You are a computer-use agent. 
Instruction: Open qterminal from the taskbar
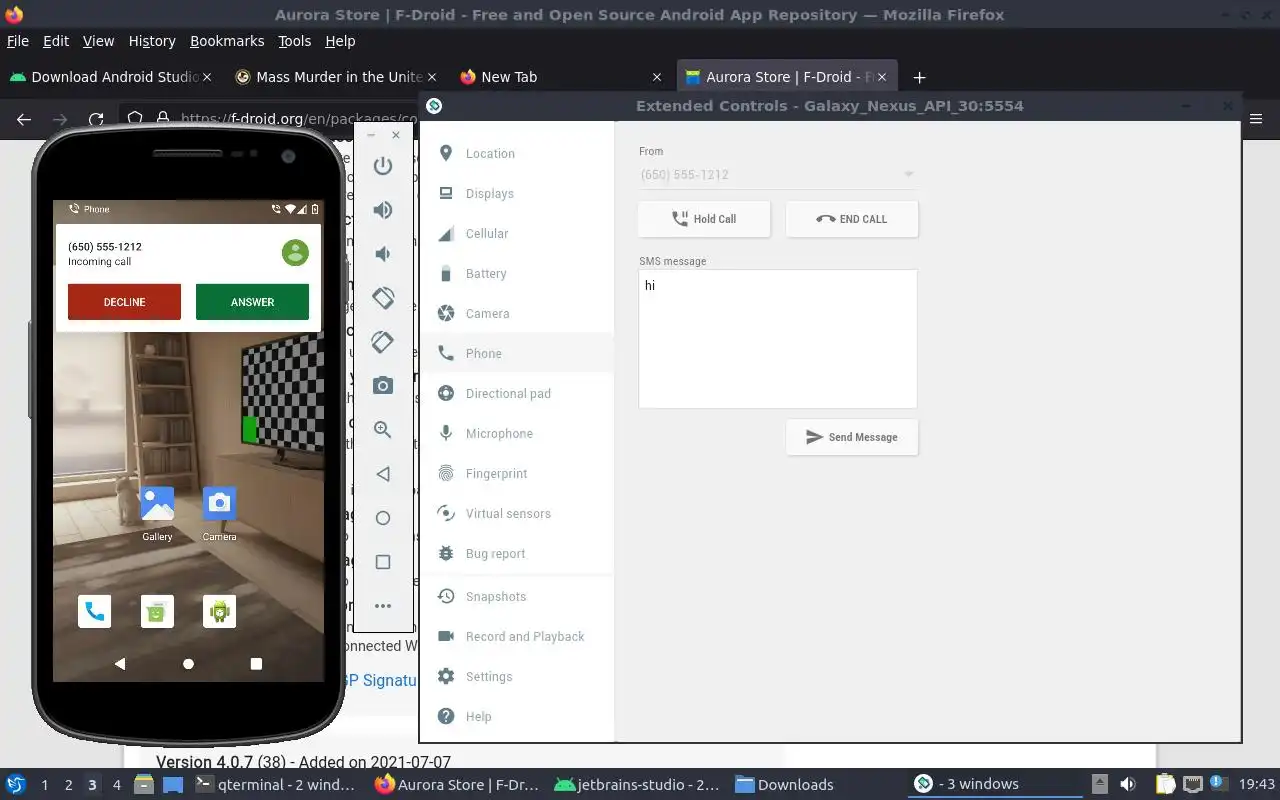coord(276,785)
